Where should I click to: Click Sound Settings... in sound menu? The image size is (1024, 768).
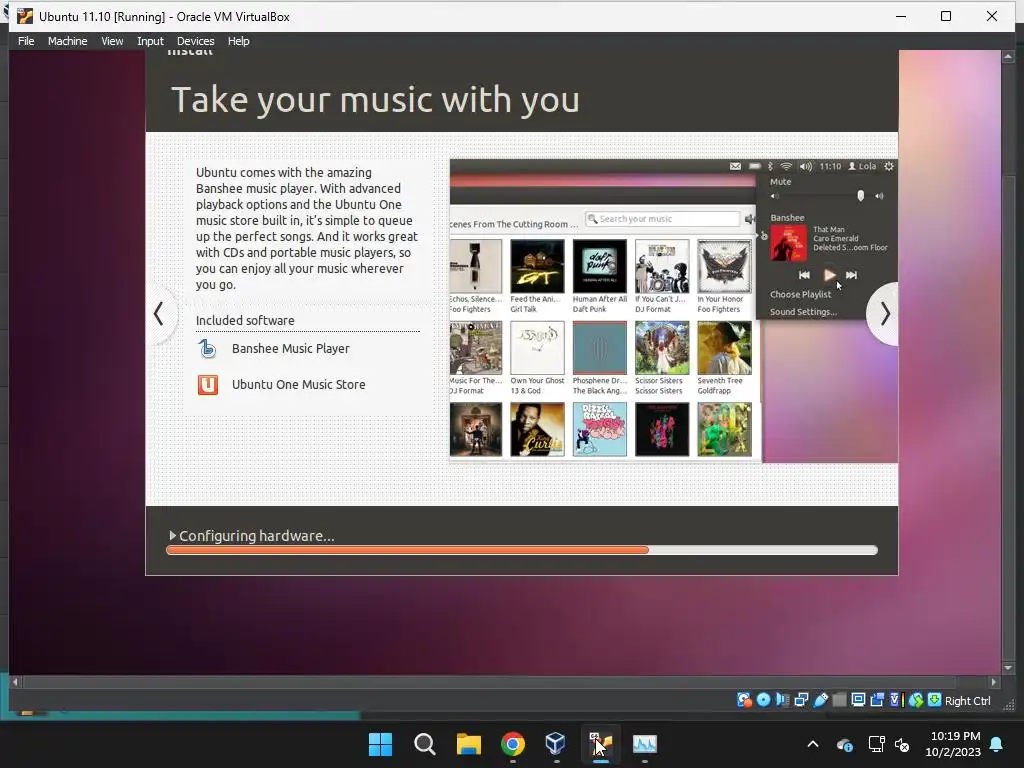803,312
